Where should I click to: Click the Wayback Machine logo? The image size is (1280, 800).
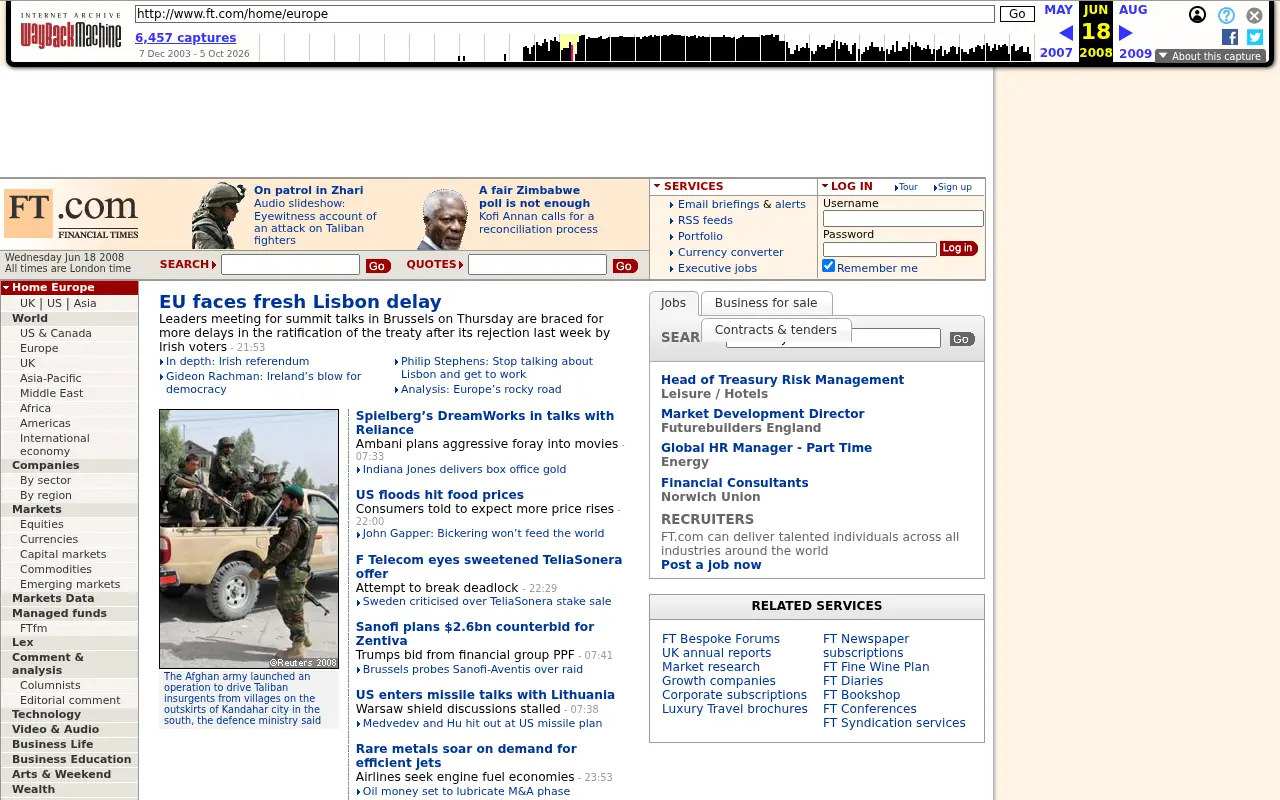71,31
